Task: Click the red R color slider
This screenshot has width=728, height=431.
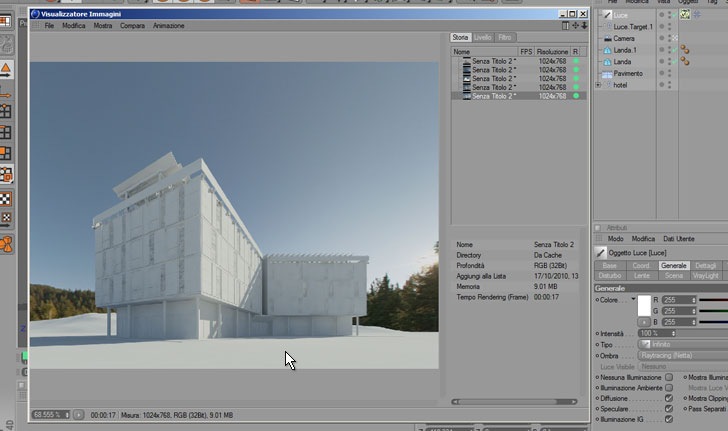Action: tap(713, 300)
